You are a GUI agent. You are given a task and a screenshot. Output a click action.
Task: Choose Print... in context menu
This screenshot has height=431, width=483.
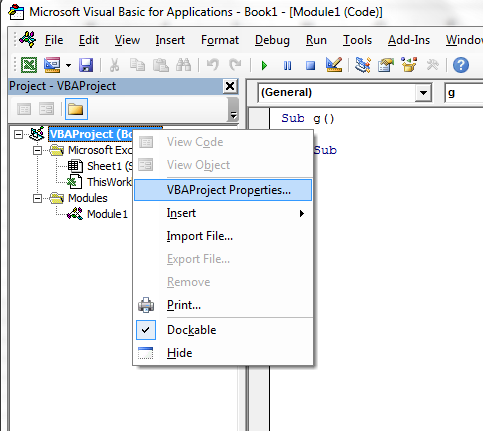click(223, 305)
